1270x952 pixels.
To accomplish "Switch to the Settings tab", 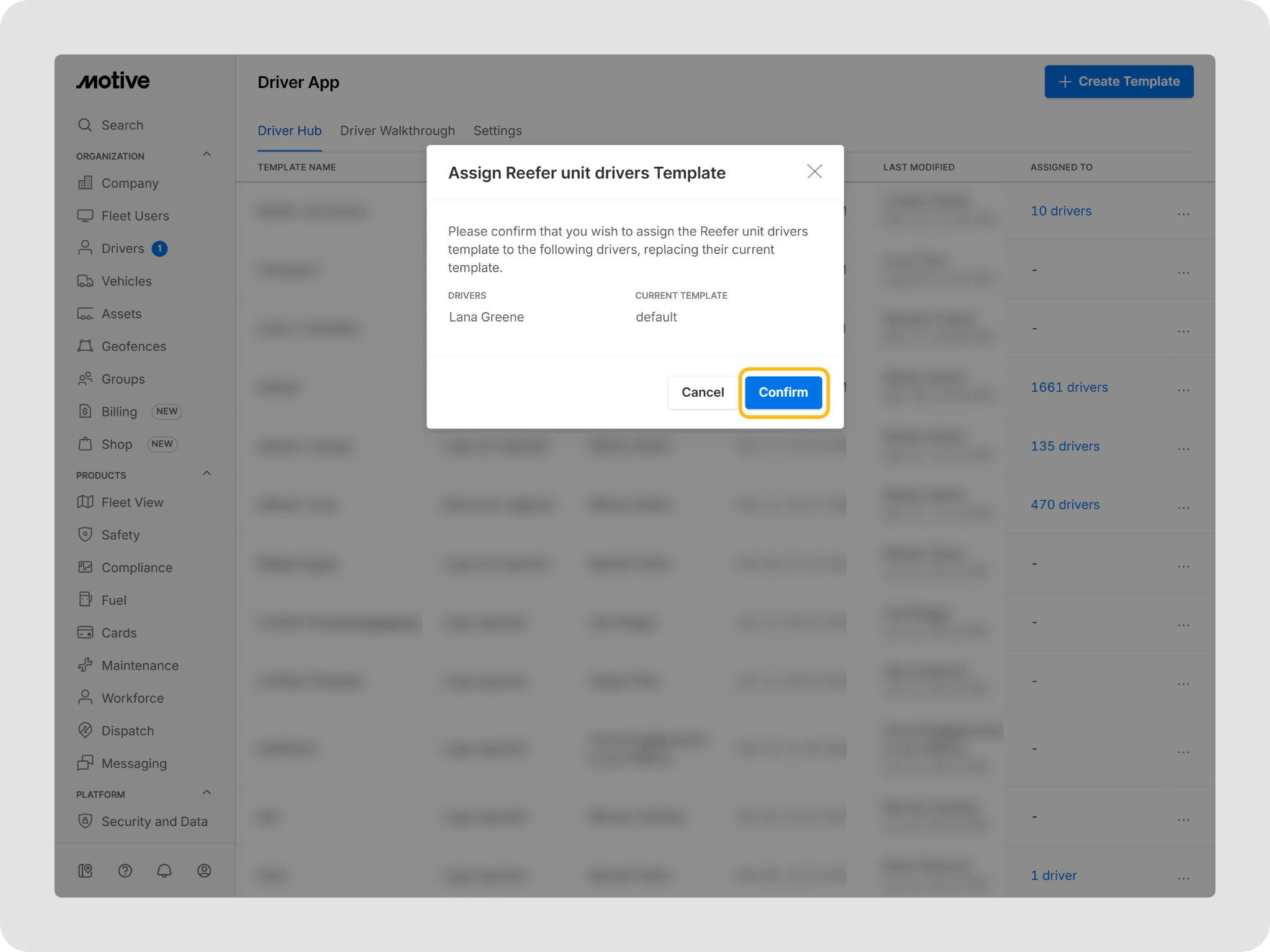I will [497, 131].
